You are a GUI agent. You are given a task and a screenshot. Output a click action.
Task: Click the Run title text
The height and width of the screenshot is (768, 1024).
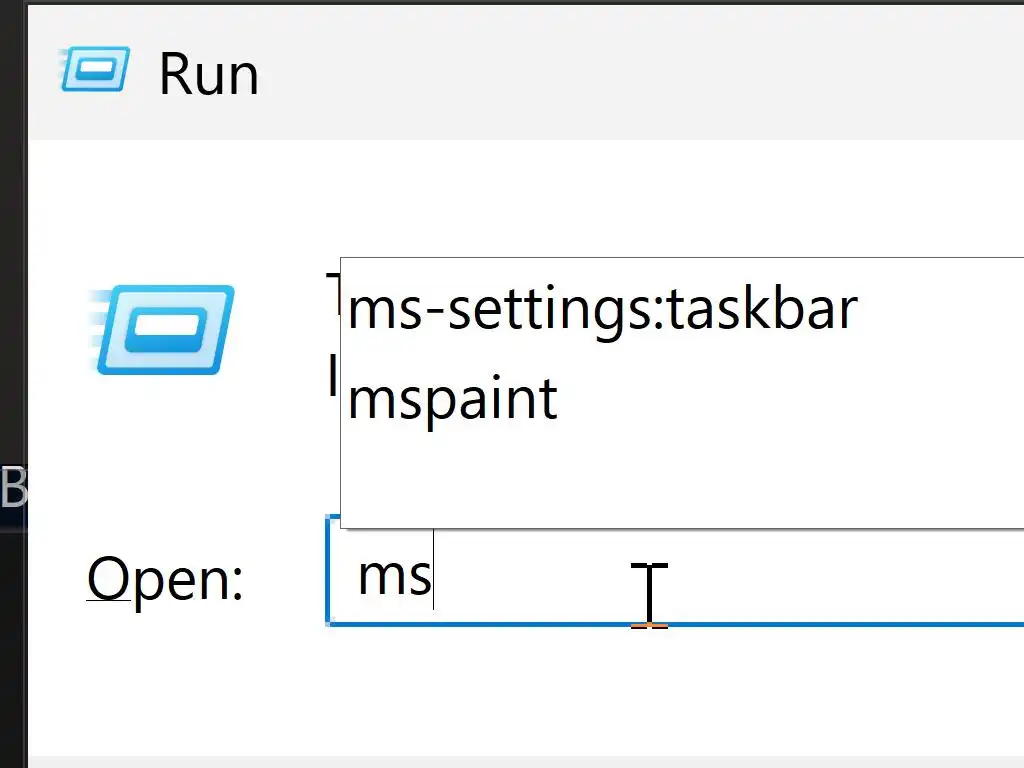pyautogui.click(x=209, y=74)
